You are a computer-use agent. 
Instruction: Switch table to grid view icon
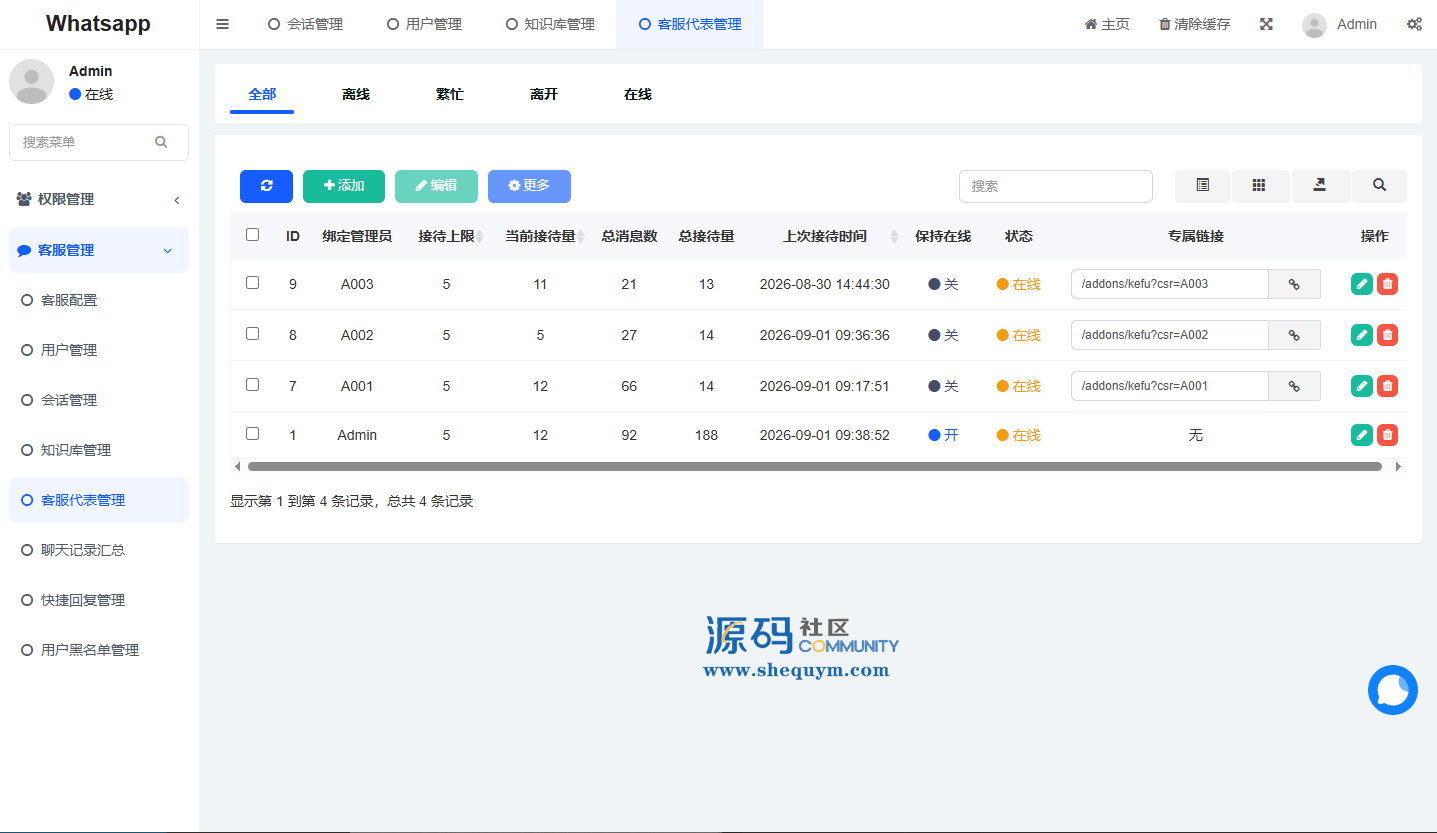click(1259, 186)
